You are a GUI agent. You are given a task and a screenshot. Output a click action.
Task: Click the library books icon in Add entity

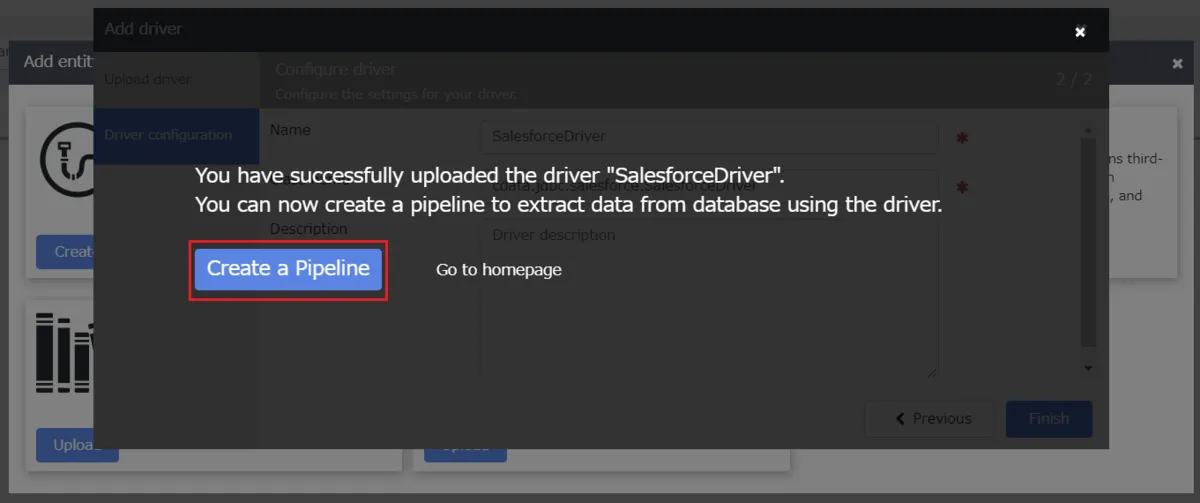click(x=64, y=352)
